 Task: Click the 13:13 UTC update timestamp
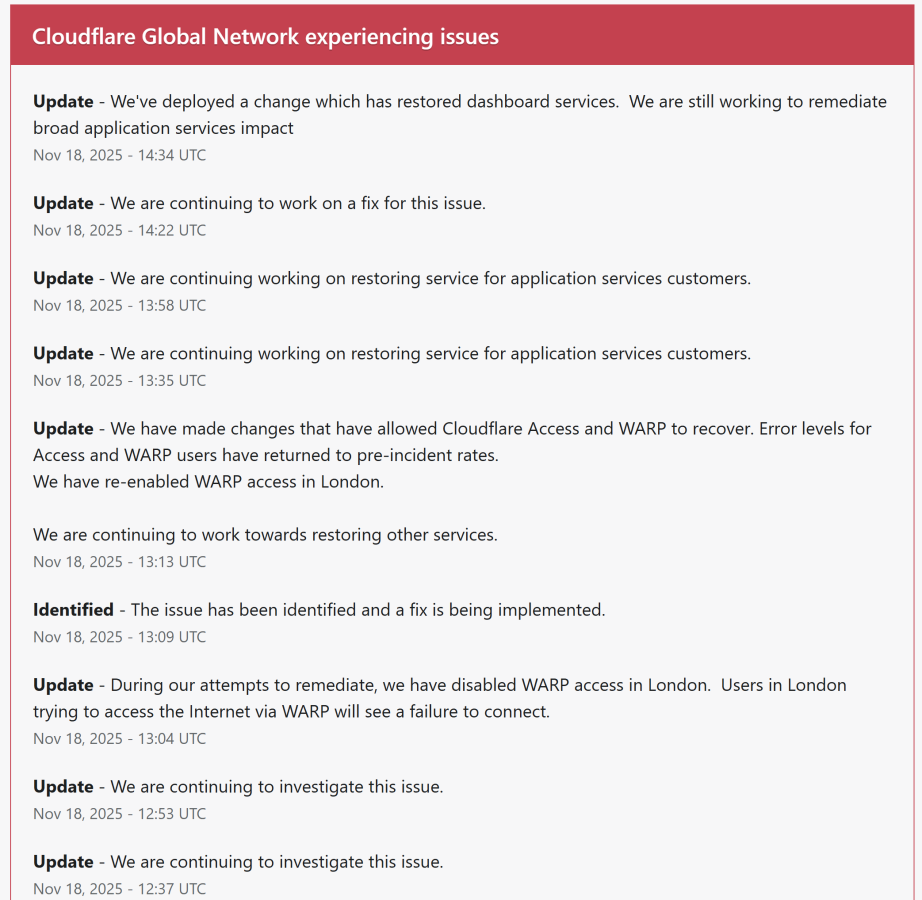tap(120, 562)
